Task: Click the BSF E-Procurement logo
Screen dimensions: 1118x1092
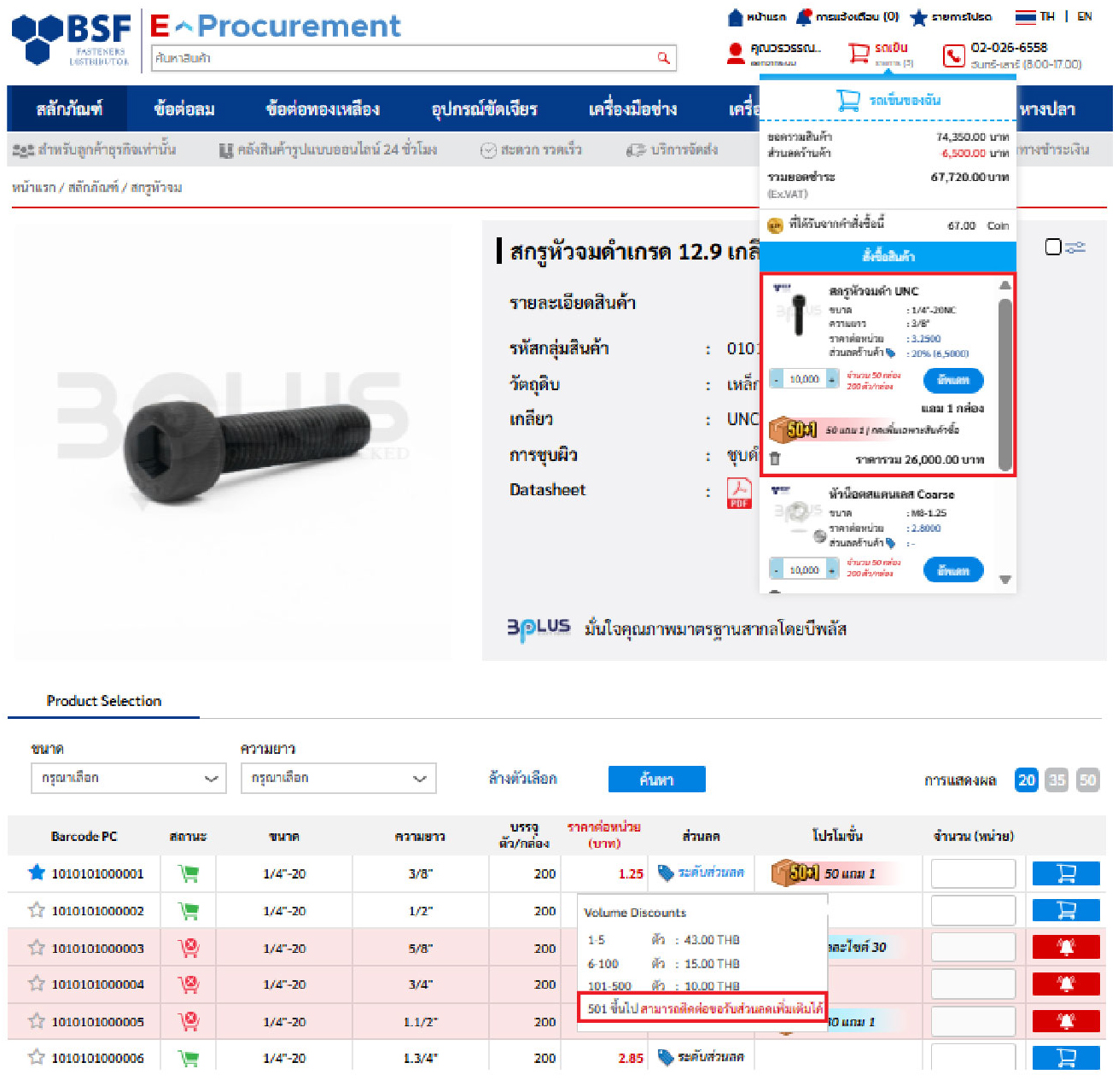Action: click(205, 38)
